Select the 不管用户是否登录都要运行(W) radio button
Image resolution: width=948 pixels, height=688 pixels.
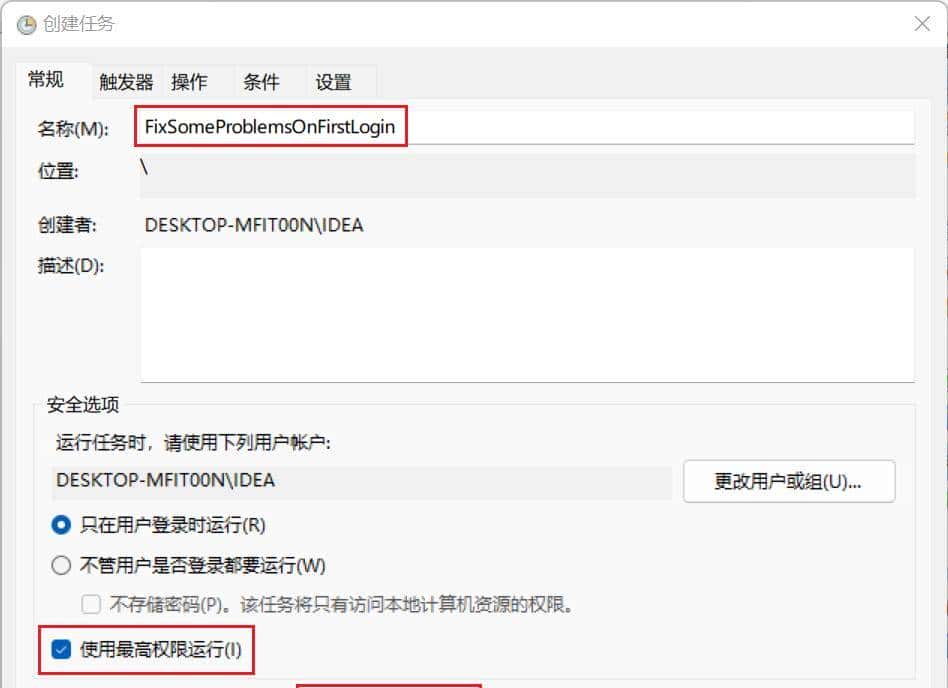click(x=61, y=565)
